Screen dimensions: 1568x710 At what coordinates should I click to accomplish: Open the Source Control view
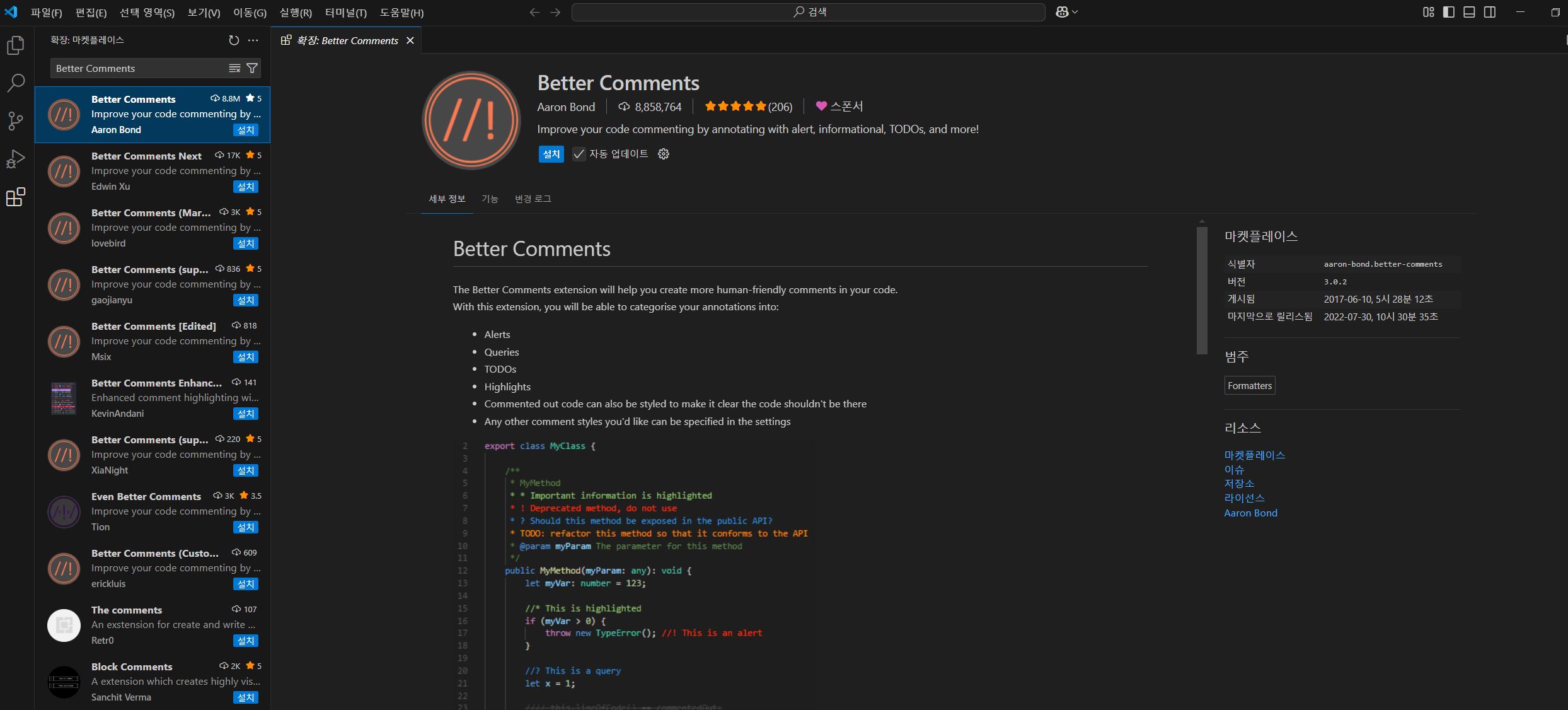coord(16,120)
